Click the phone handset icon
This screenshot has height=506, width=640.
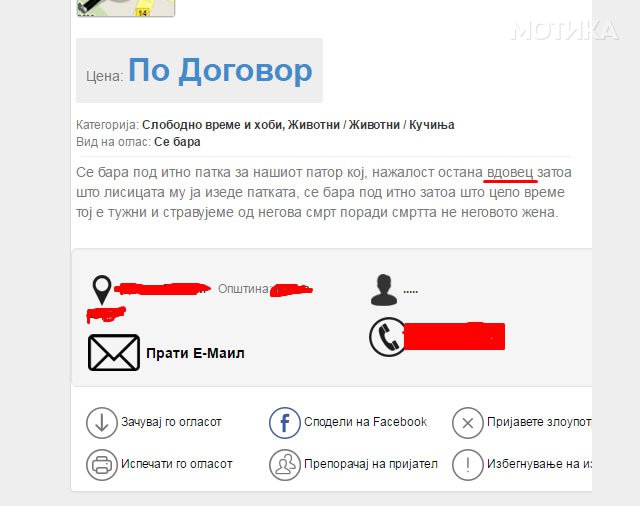(x=388, y=337)
